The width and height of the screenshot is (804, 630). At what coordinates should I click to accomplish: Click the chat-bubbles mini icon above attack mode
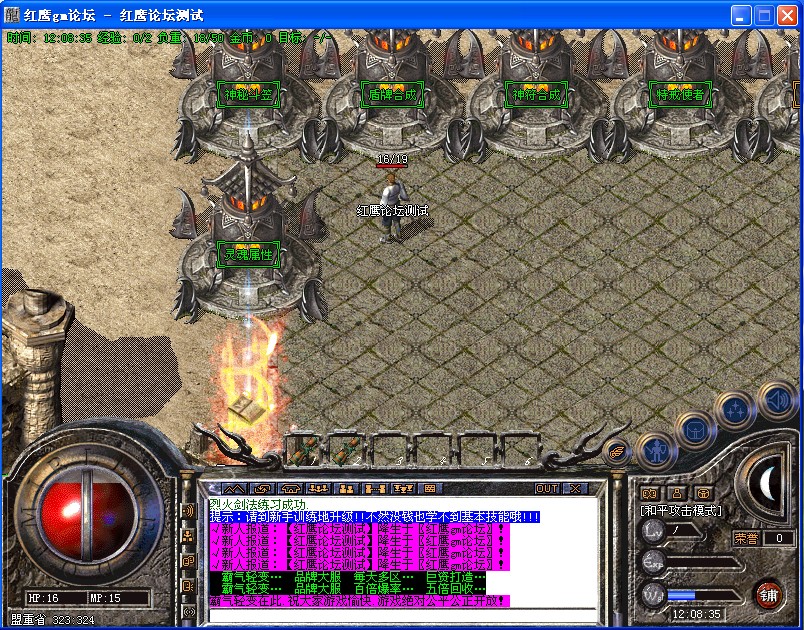(650, 494)
